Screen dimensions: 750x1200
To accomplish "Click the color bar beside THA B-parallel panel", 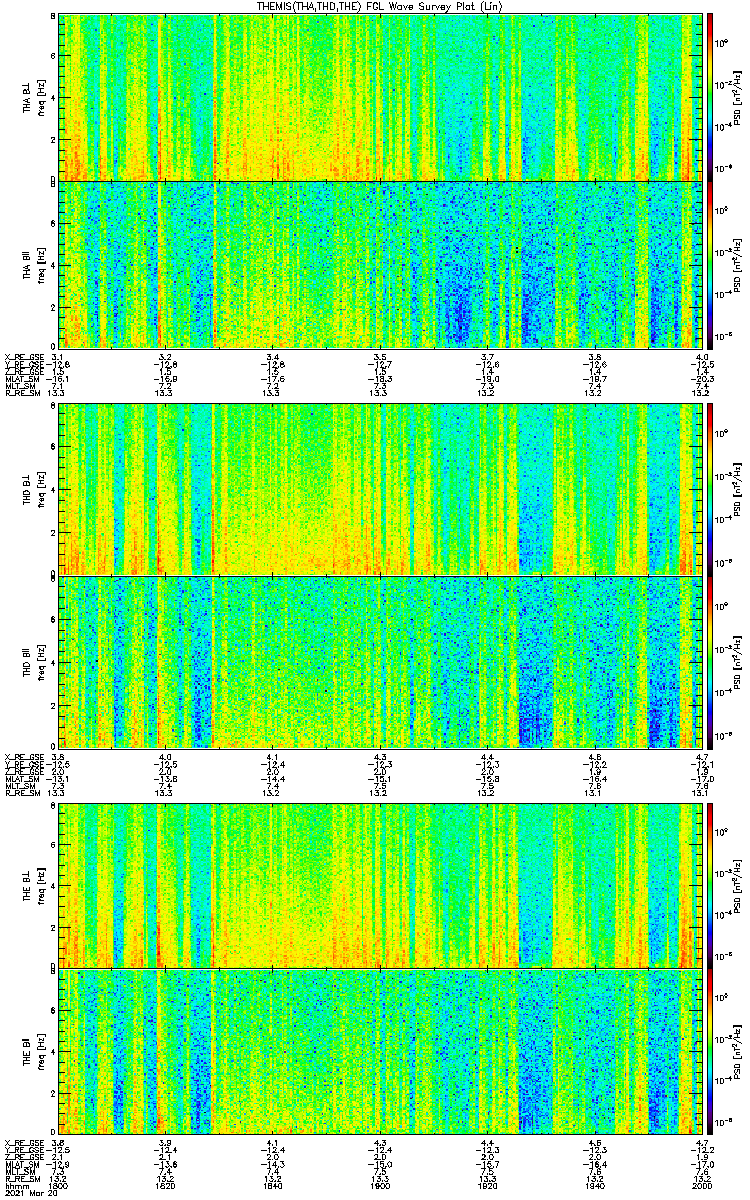I will (710, 264).
